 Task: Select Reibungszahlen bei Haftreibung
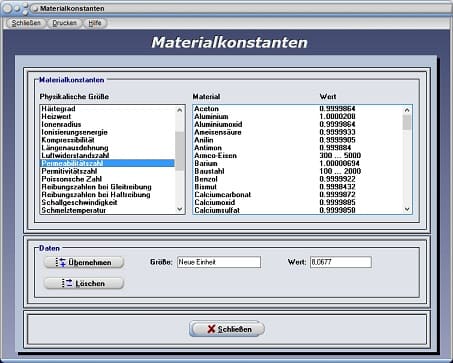[107, 195]
